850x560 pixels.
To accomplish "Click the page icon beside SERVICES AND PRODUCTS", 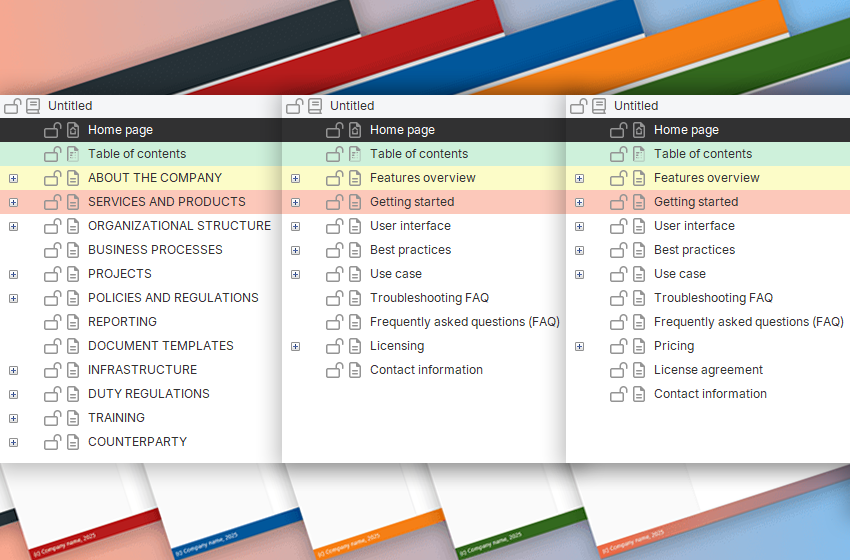I will (73, 202).
